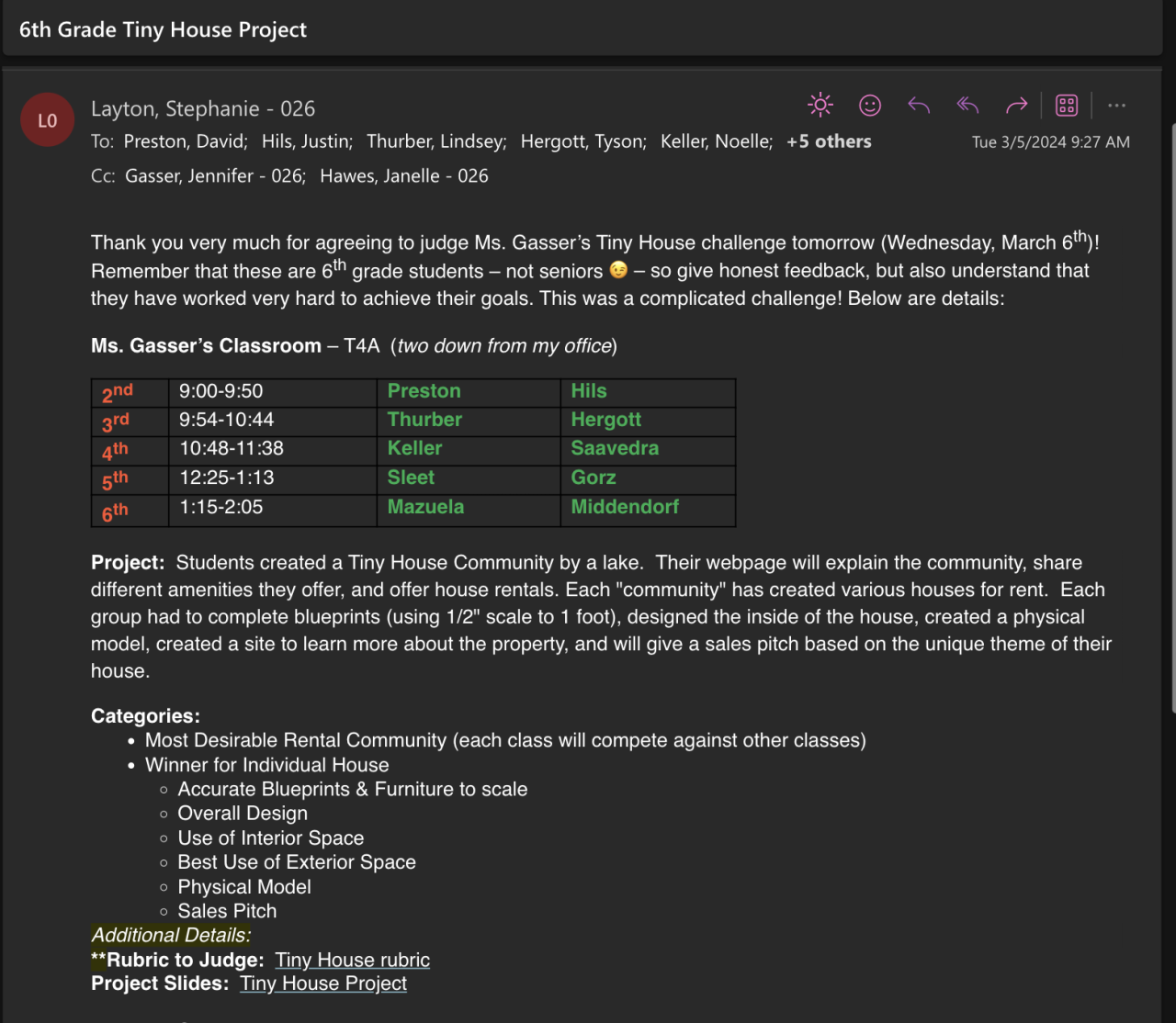Click Cc recipient Hawes, Janelle - 026
This screenshot has height=1023, width=1176.
[x=404, y=175]
